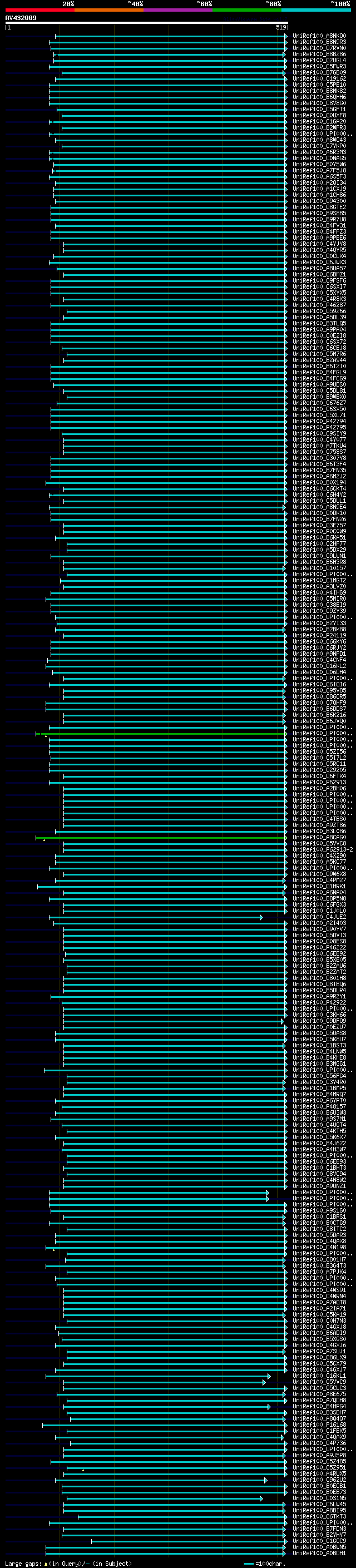This screenshot has height=1568, width=356.
Task: Select hit UniRef100_A6R3M3
Action: (319, 152)
